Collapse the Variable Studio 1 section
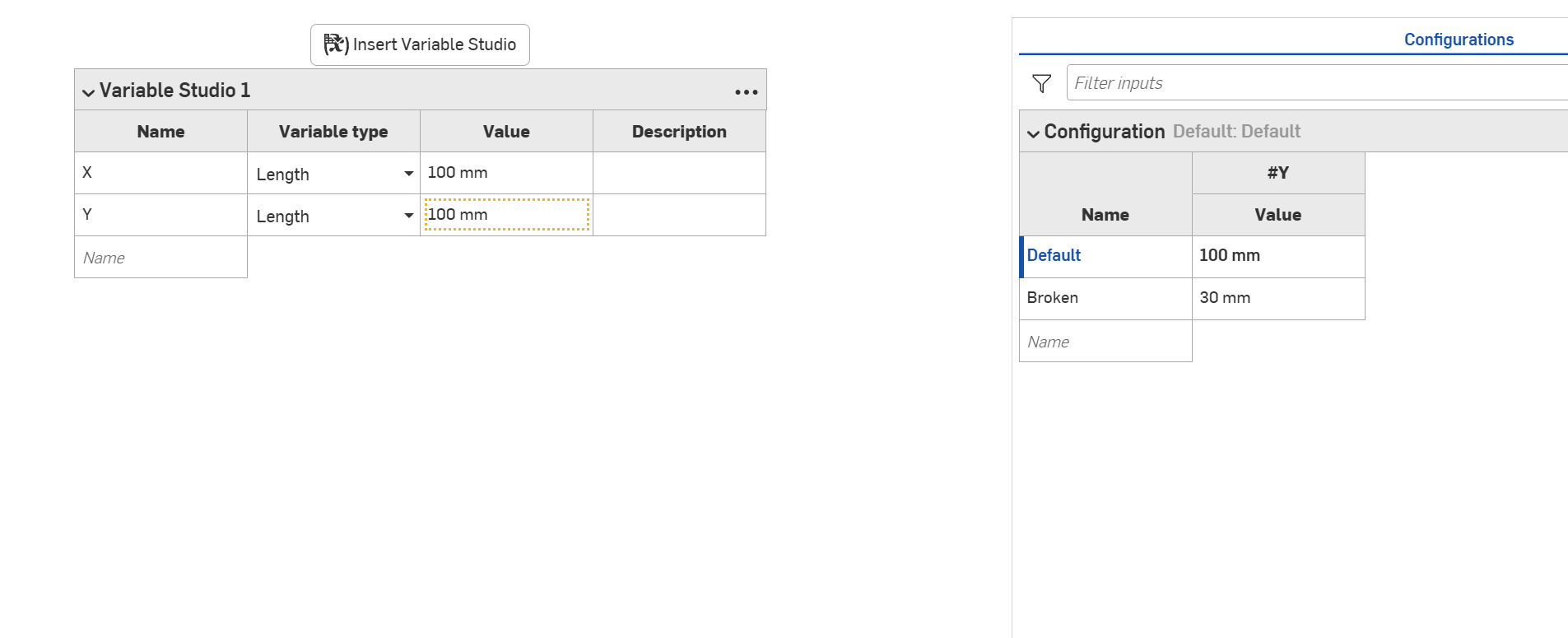 pos(88,92)
